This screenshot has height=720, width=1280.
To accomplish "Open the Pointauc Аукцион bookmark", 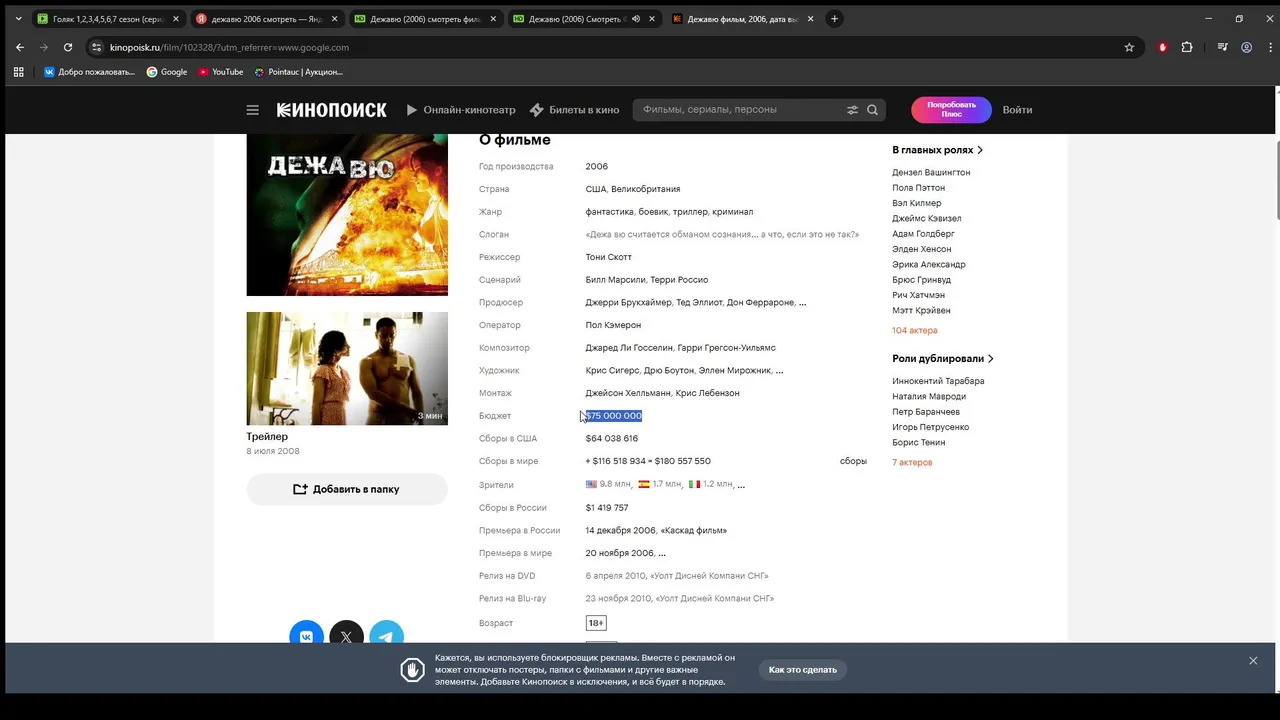I will coord(298,72).
